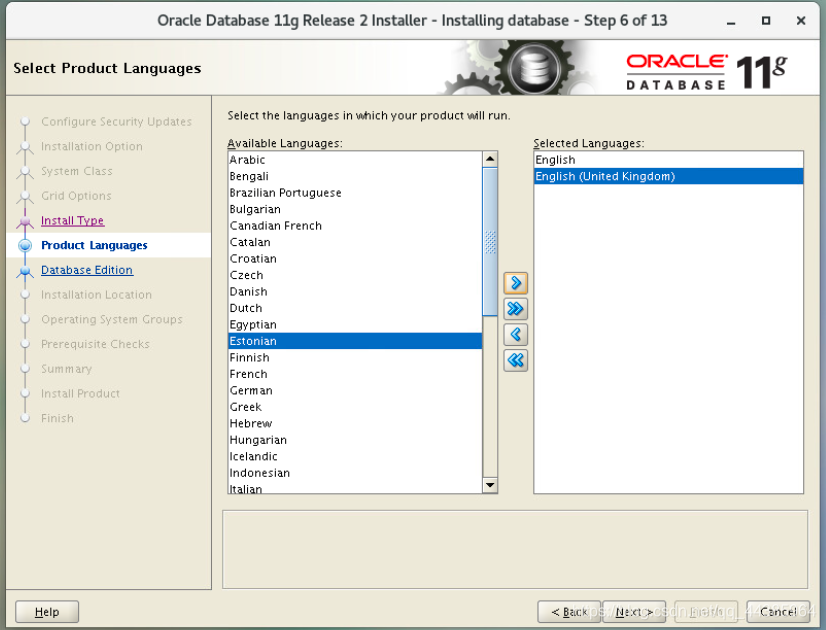The height and width of the screenshot is (630, 826).
Task: Select French (not Canadian) language entry
Action: 355,373
